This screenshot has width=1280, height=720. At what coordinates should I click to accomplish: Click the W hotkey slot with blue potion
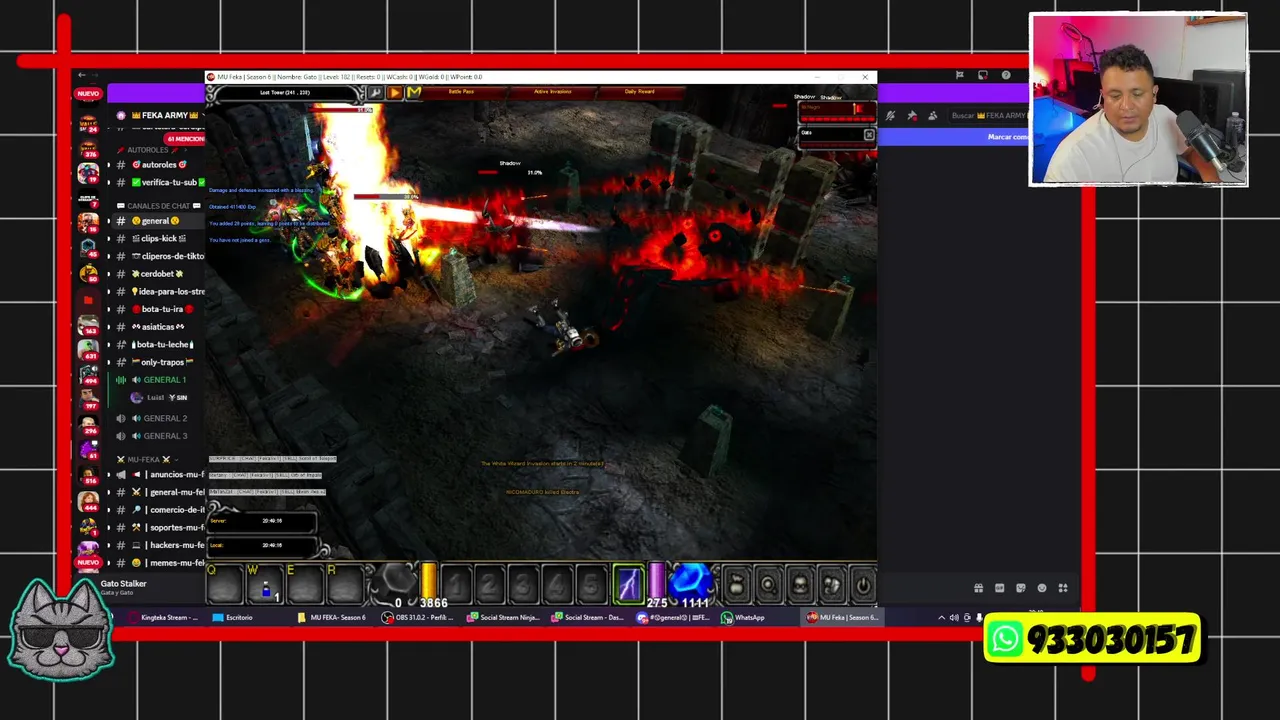point(264,584)
